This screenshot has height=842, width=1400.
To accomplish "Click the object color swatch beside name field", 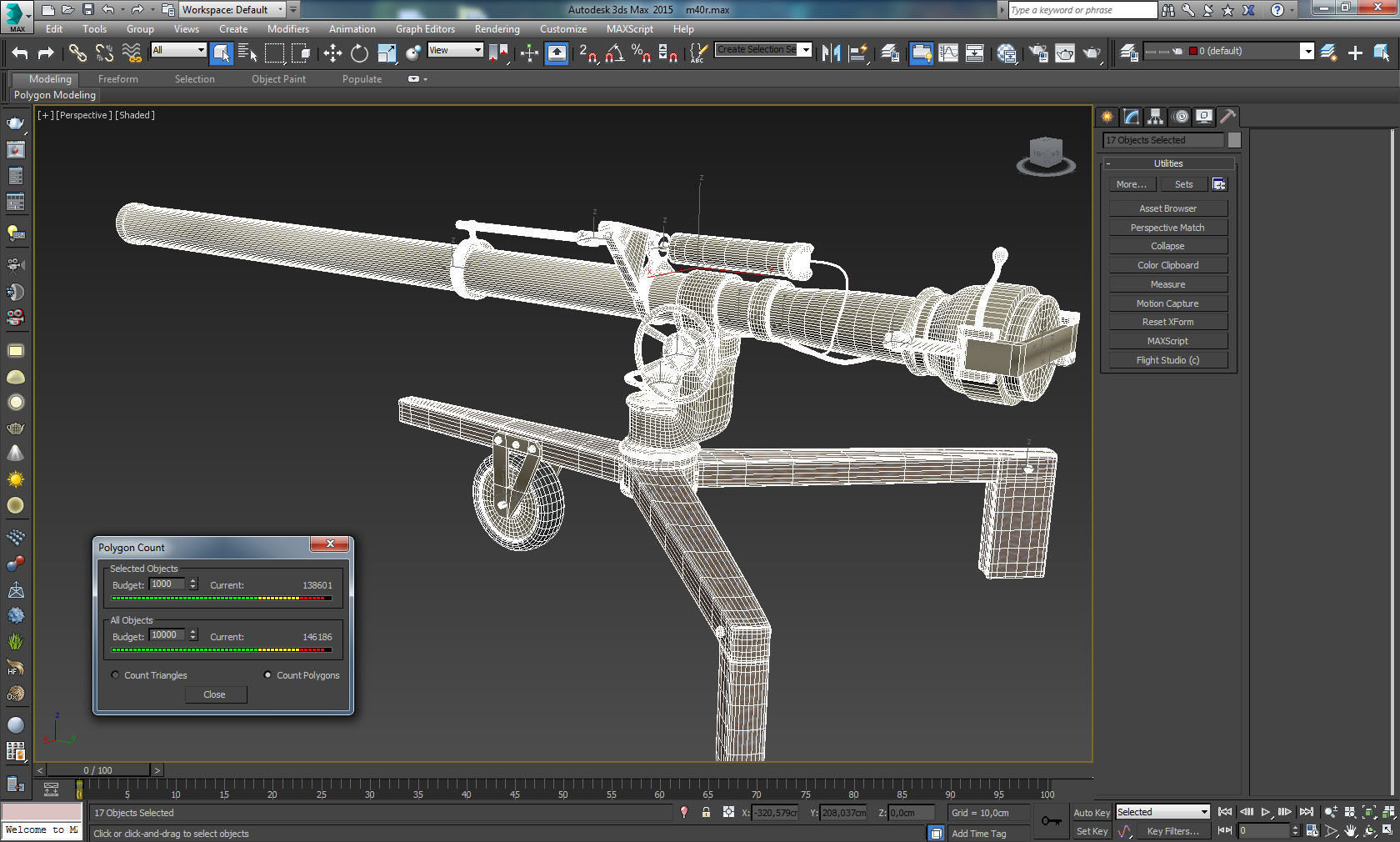I will [1234, 140].
